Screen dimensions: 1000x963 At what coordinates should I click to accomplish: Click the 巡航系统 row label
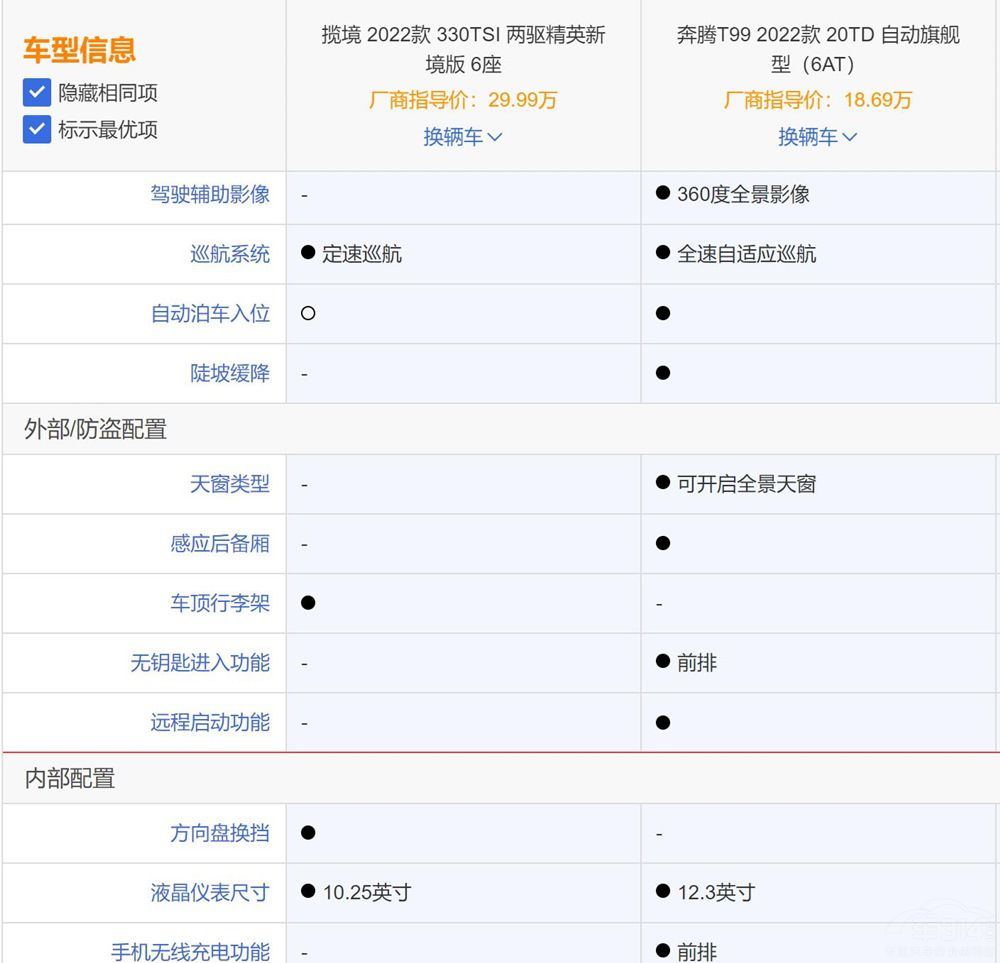[x=230, y=254]
